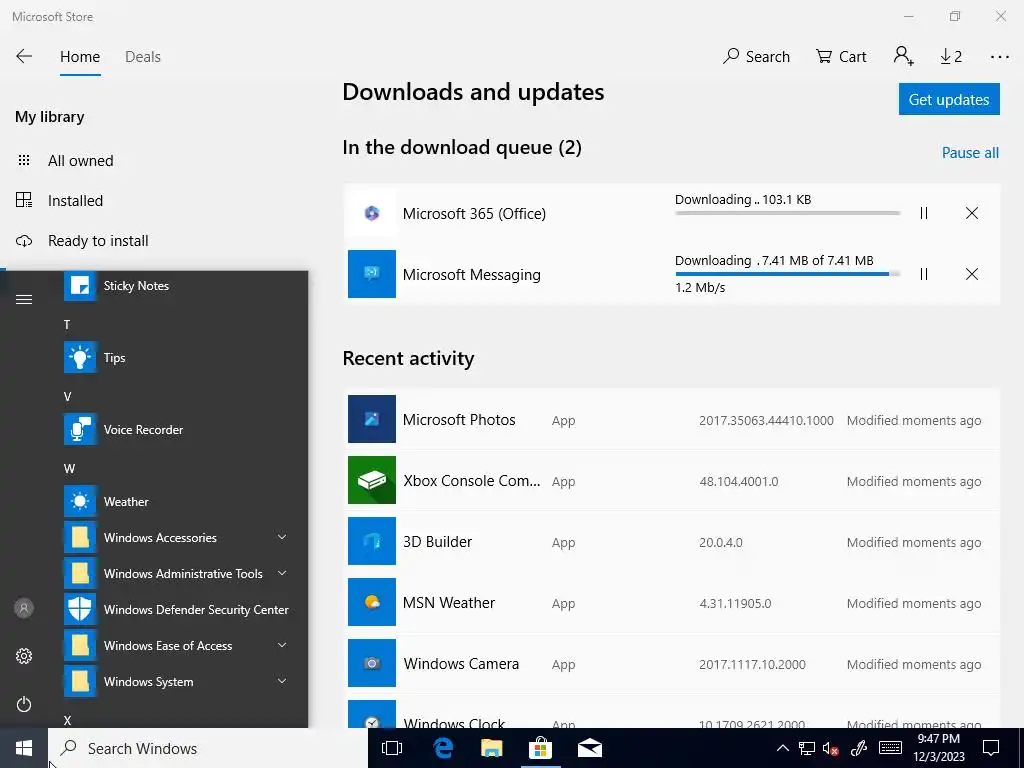Pause the Microsoft 365 (Office) download
This screenshot has width=1024, height=768.
click(923, 213)
